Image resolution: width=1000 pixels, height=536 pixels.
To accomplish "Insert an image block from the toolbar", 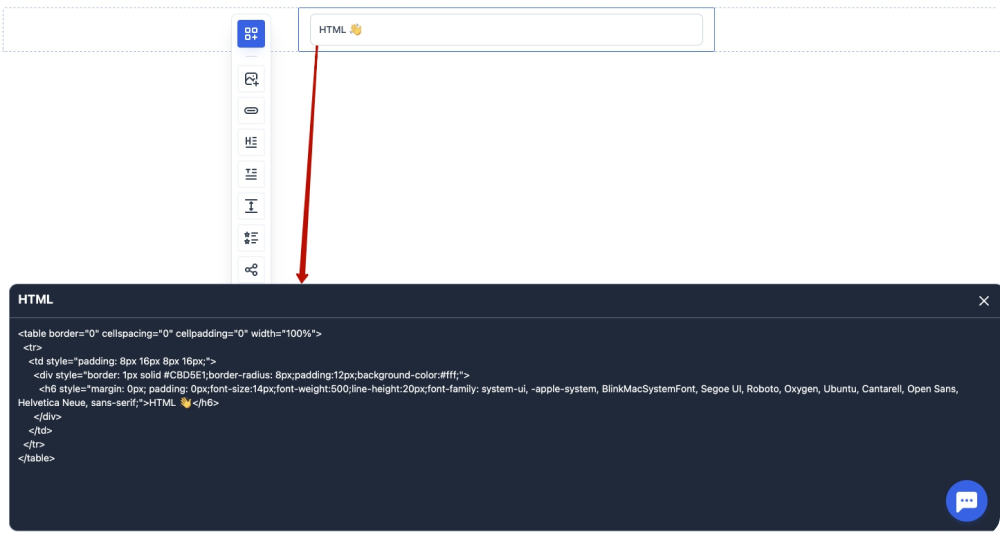I will pos(251,79).
